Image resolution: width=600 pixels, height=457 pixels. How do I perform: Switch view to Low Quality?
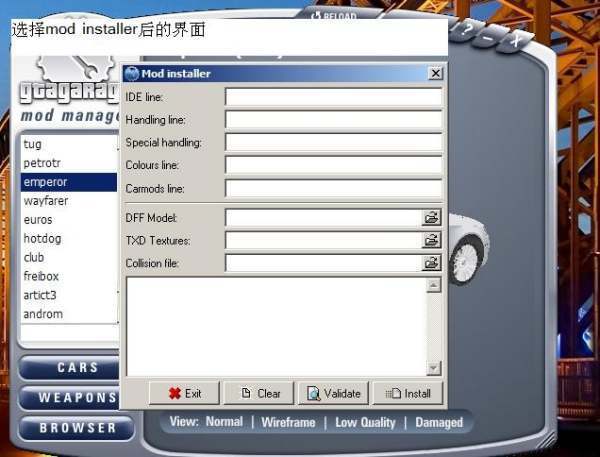click(x=365, y=422)
